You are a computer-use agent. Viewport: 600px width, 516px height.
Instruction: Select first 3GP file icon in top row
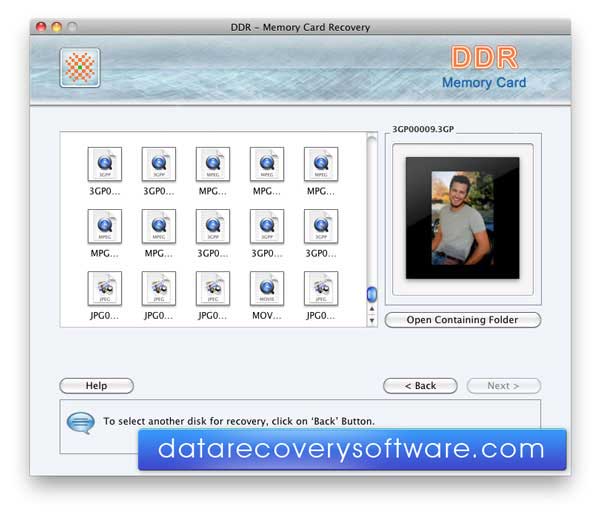click(x=104, y=164)
